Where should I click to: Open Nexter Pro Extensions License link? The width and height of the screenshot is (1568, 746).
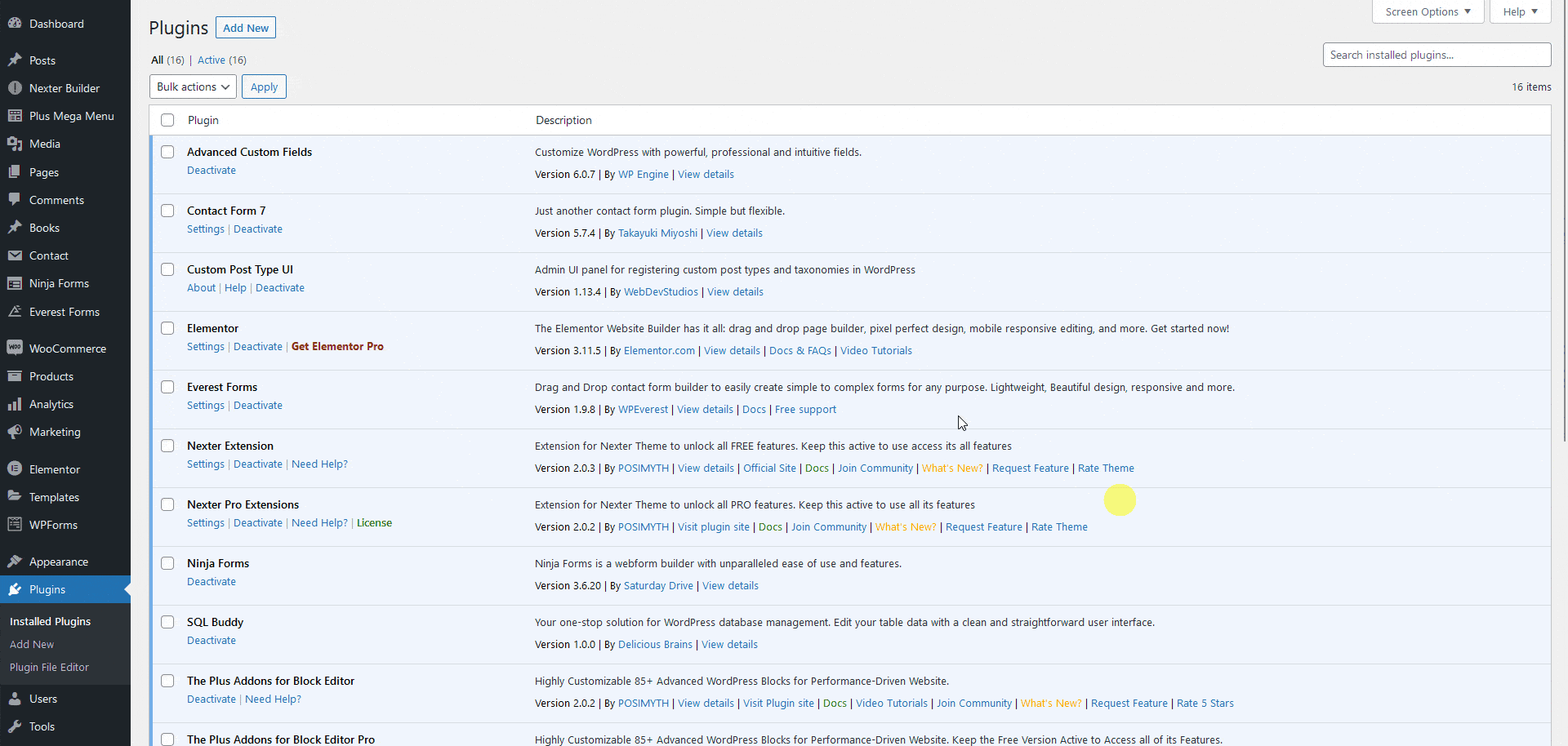[374, 522]
